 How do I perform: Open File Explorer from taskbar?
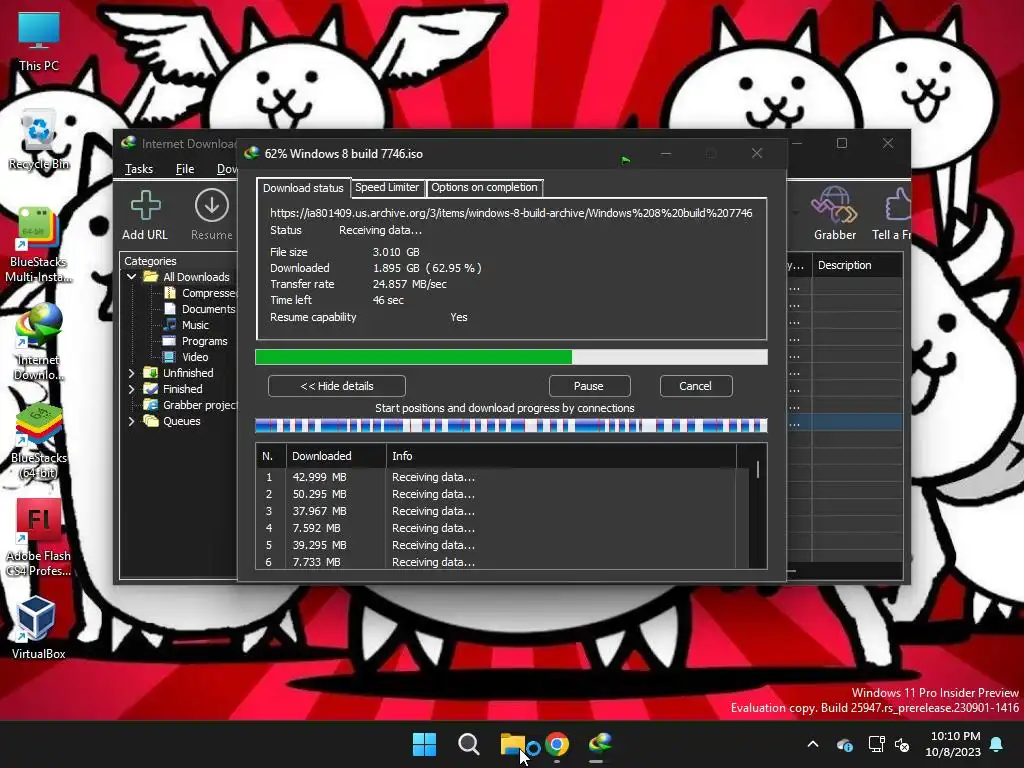click(x=513, y=744)
